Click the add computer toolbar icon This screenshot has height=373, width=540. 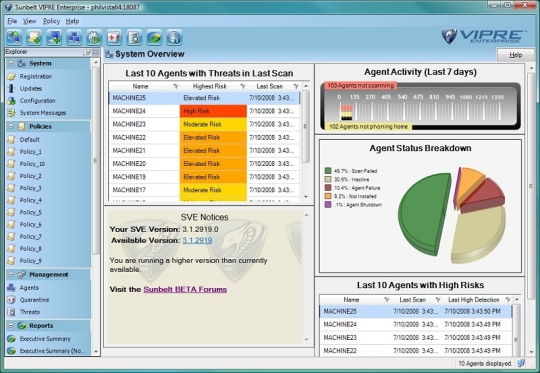point(54,37)
